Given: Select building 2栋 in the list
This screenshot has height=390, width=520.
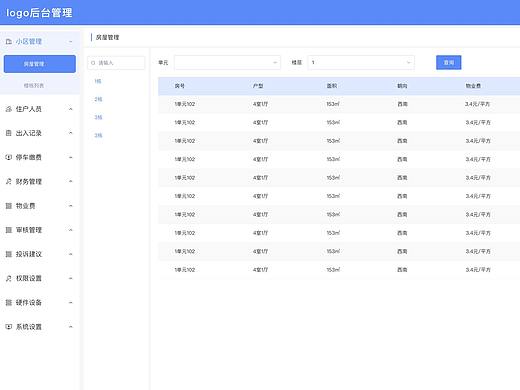Looking at the screenshot, I should (x=98, y=99).
